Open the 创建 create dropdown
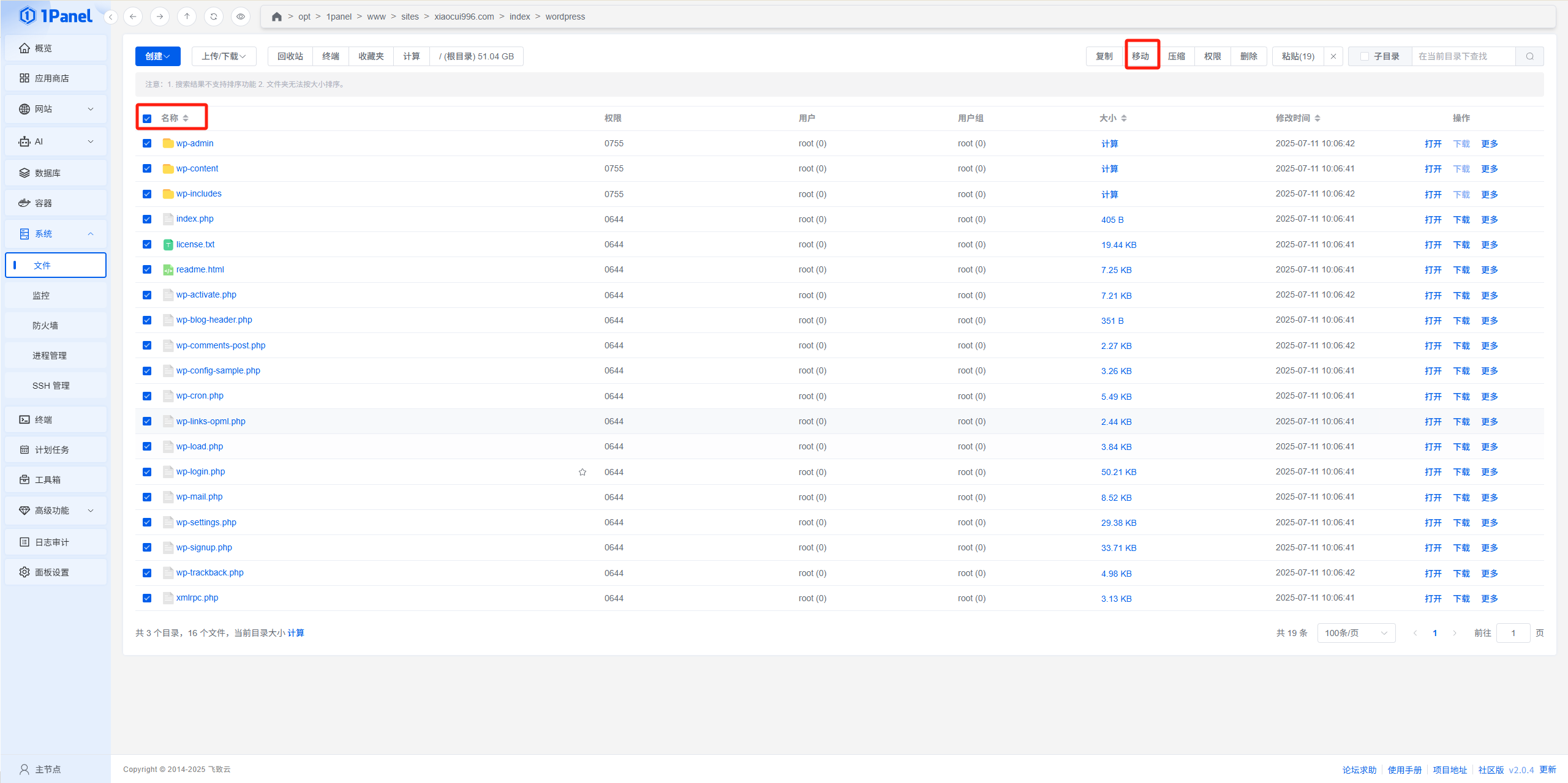Screen dimensions: 1568x783 point(157,56)
